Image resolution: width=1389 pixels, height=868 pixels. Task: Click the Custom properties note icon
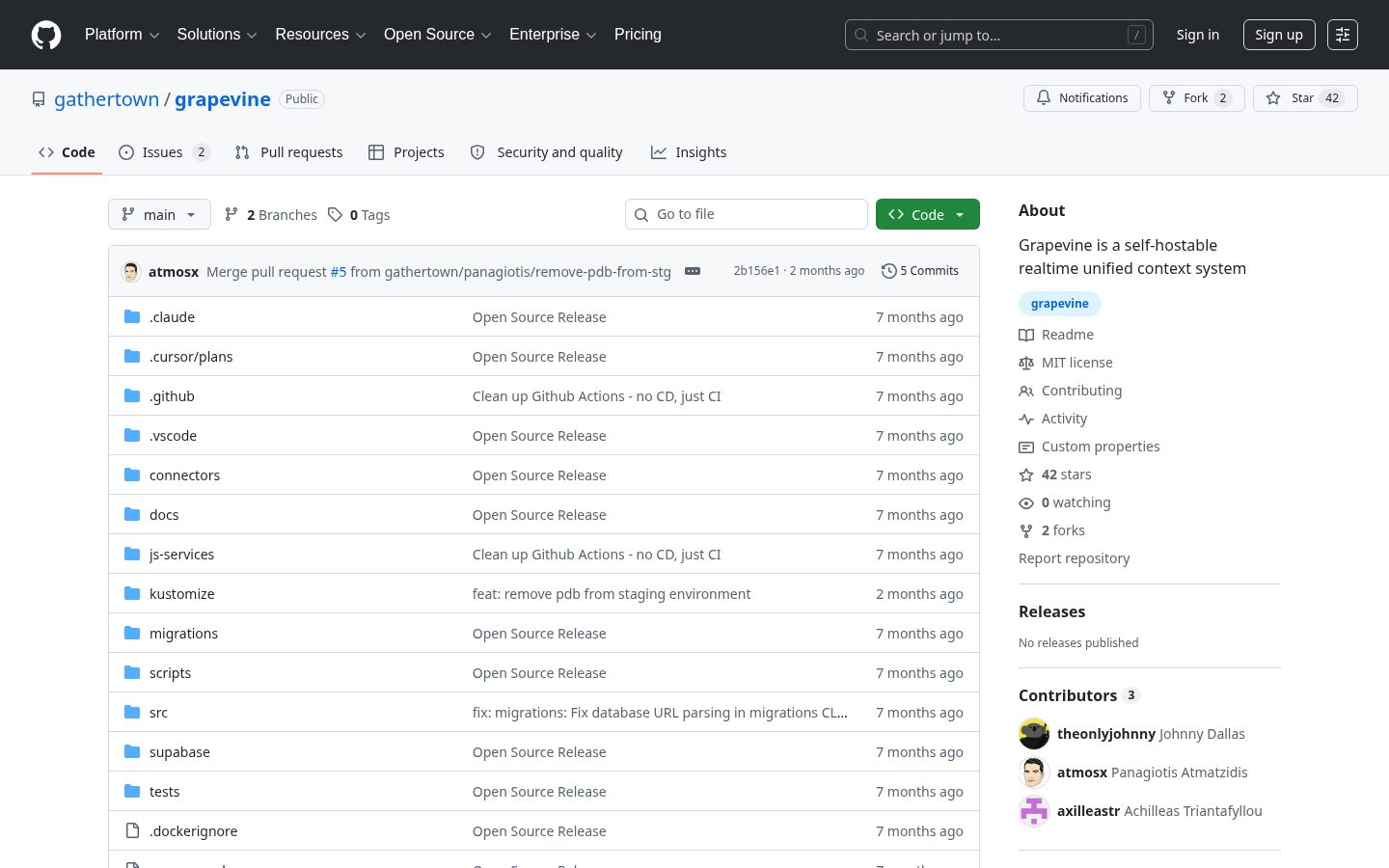pyautogui.click(x=1026, y=447)
